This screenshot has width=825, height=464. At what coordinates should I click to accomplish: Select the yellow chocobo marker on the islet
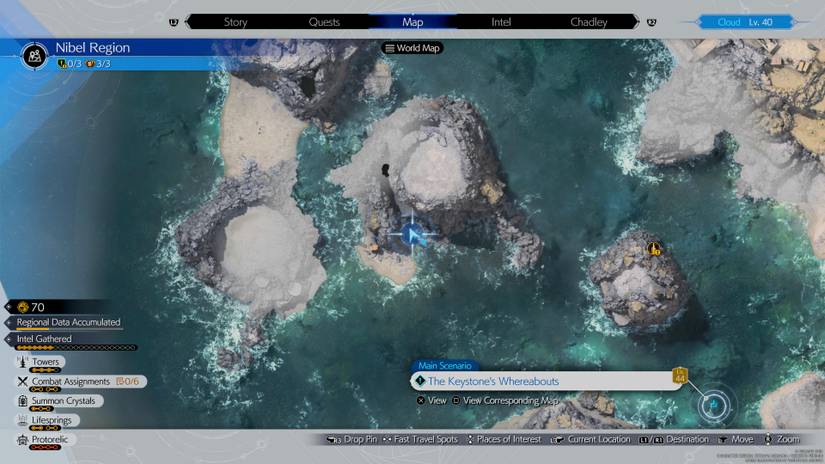coord(653,246)
